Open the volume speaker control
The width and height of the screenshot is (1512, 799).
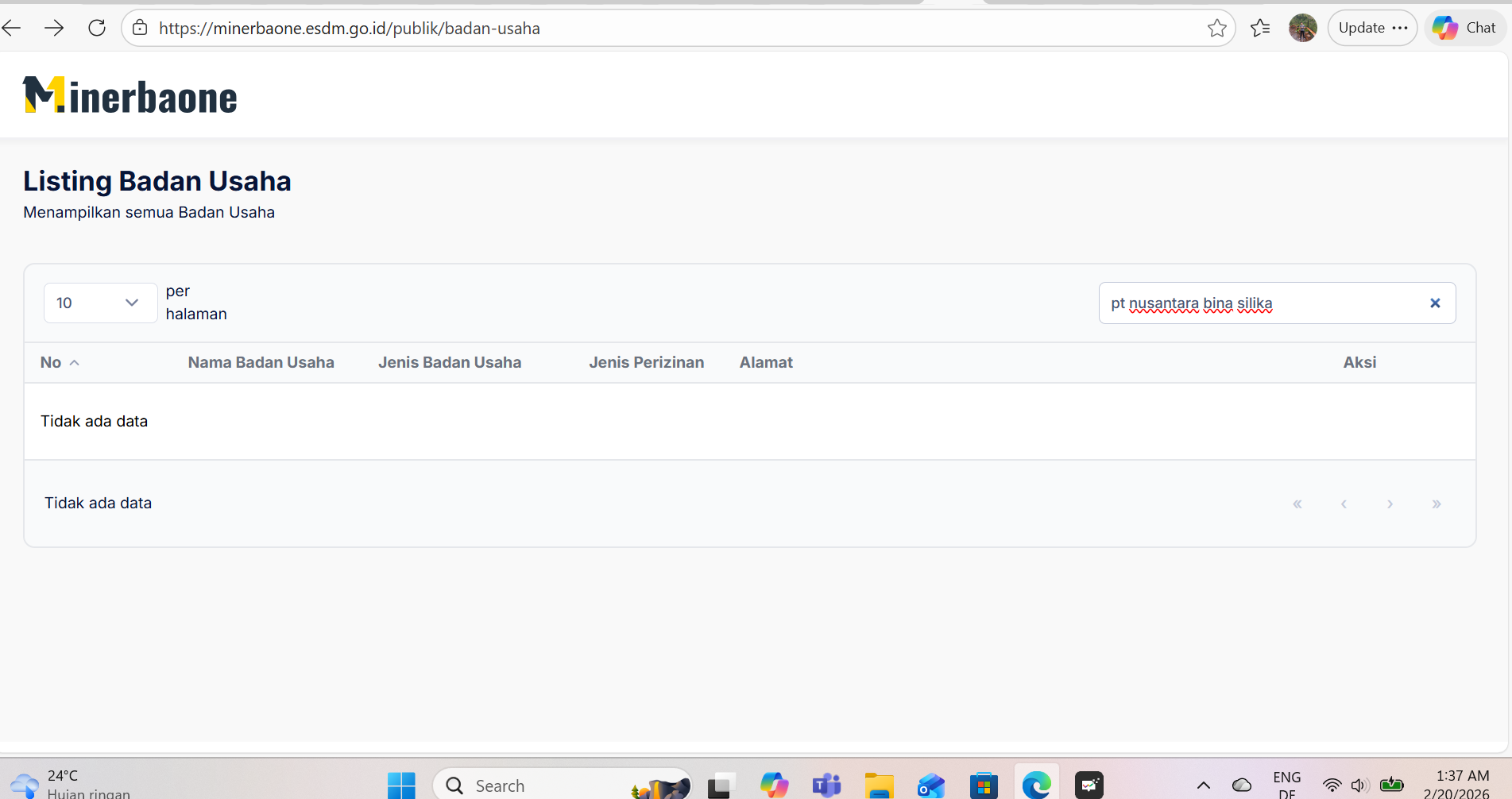pos(1359,785)
